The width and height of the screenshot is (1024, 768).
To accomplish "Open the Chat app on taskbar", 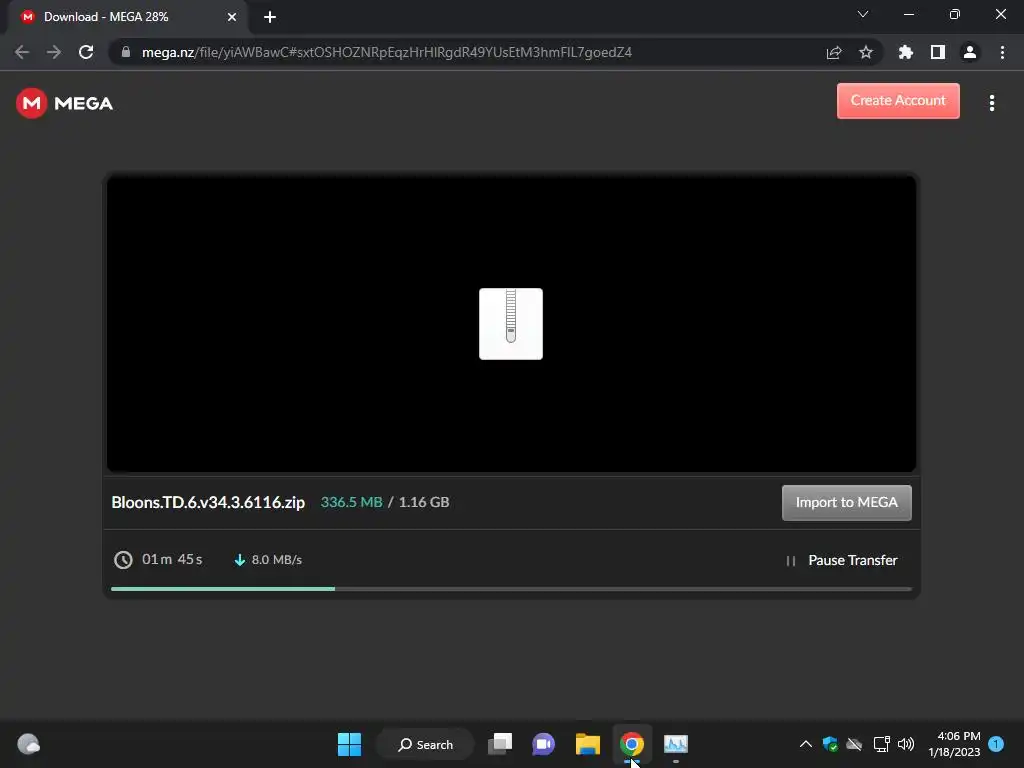I will [x=543, y=744].
